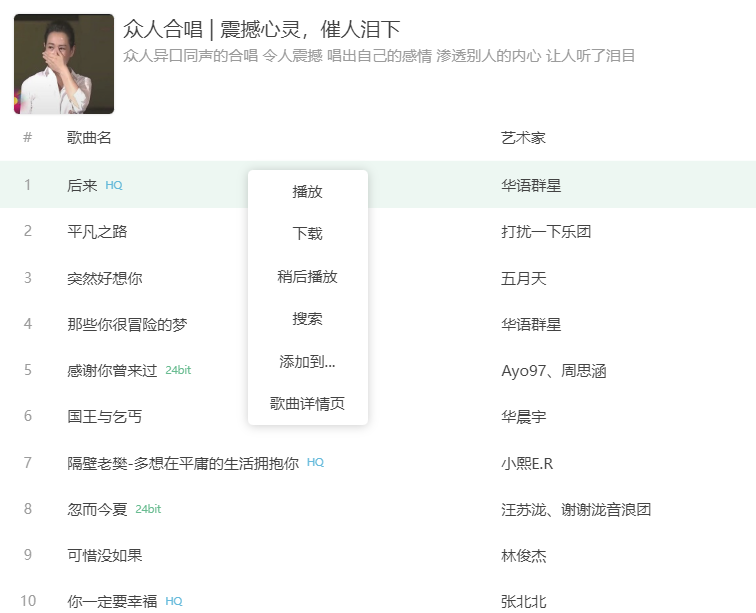This screenshot has width=756, height=613.
Task: Select 搜索 from the context menu
Action: click(x=307, y=319)
